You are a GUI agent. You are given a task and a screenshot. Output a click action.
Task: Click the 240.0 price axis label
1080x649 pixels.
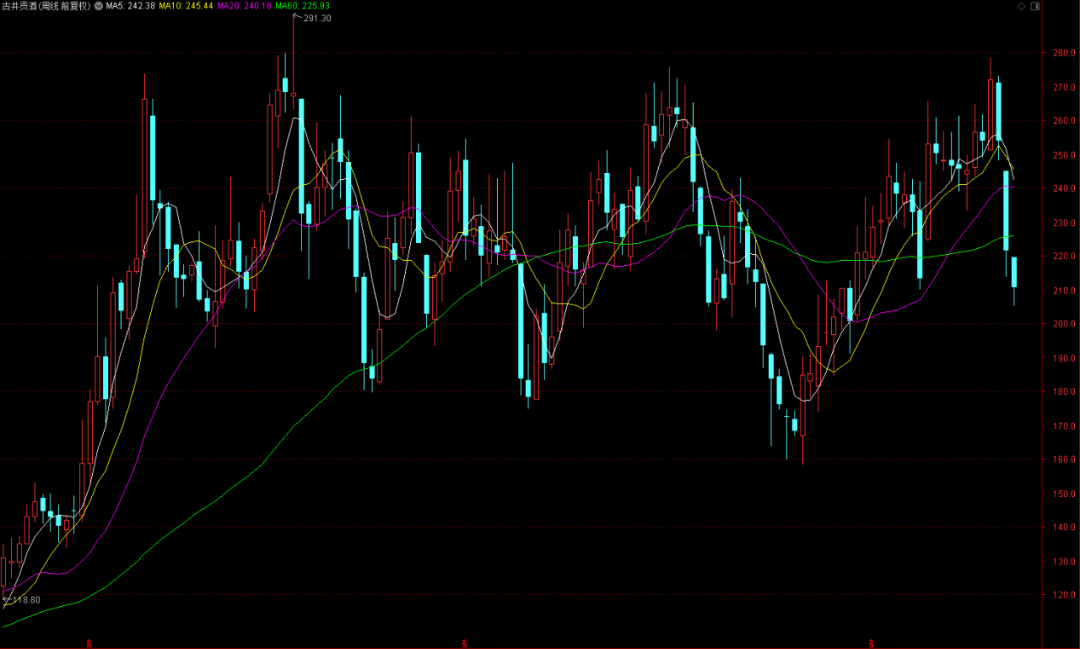pos(1064,188)
